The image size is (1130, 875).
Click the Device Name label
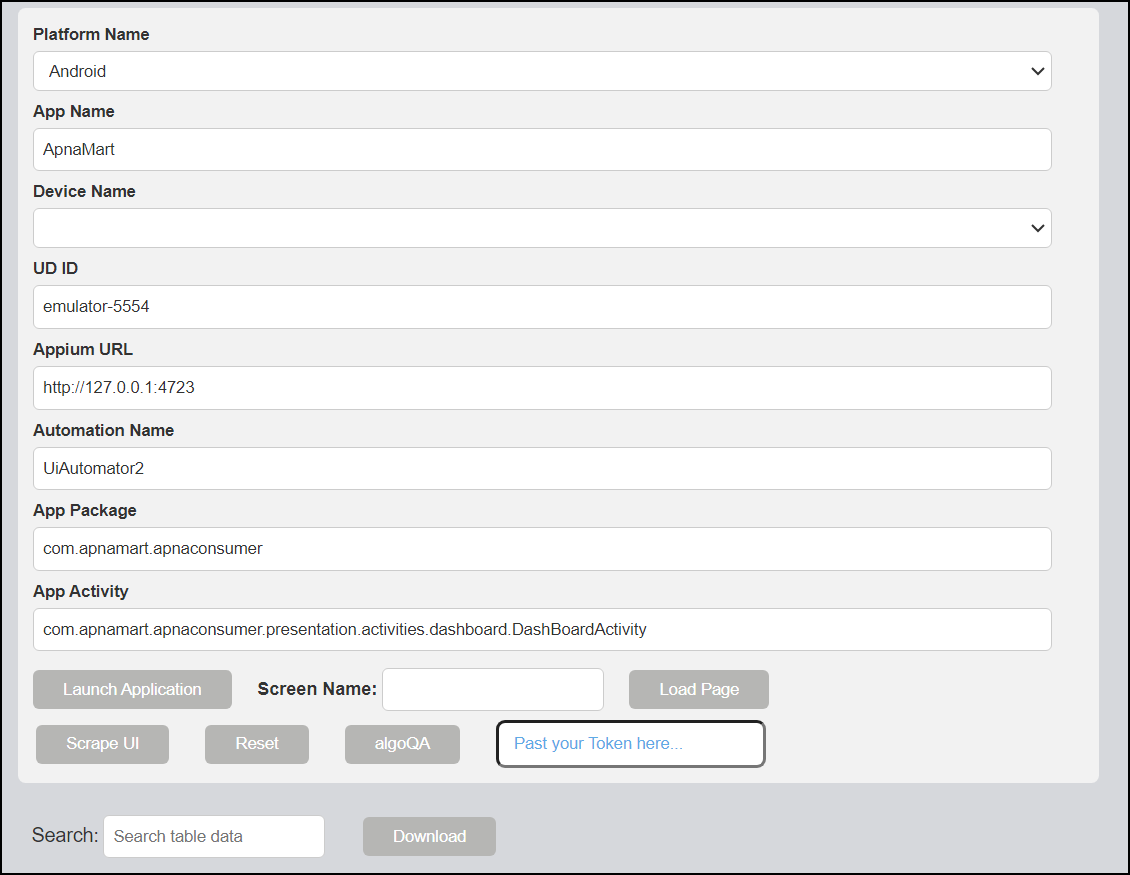coord(84,192)
